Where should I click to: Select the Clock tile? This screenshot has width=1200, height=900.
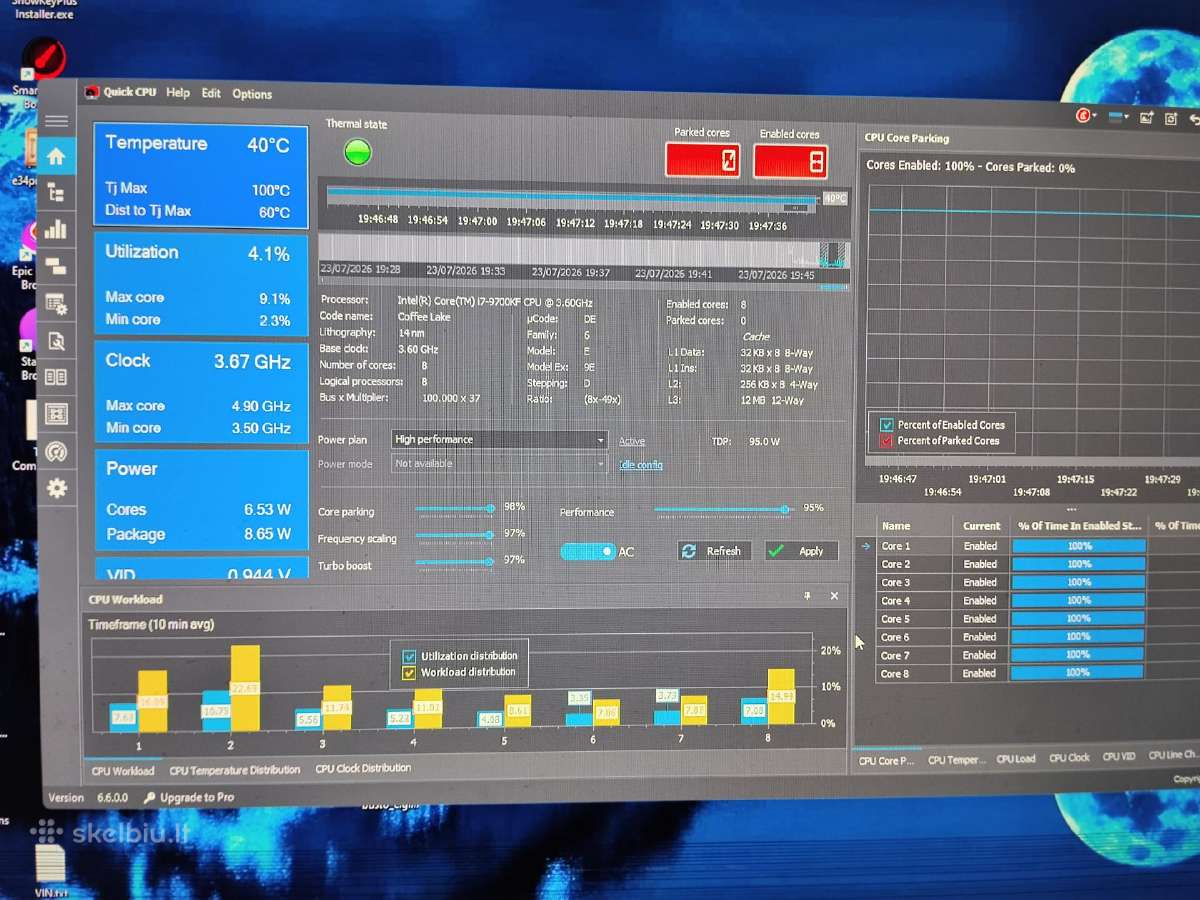pos(201,392)
